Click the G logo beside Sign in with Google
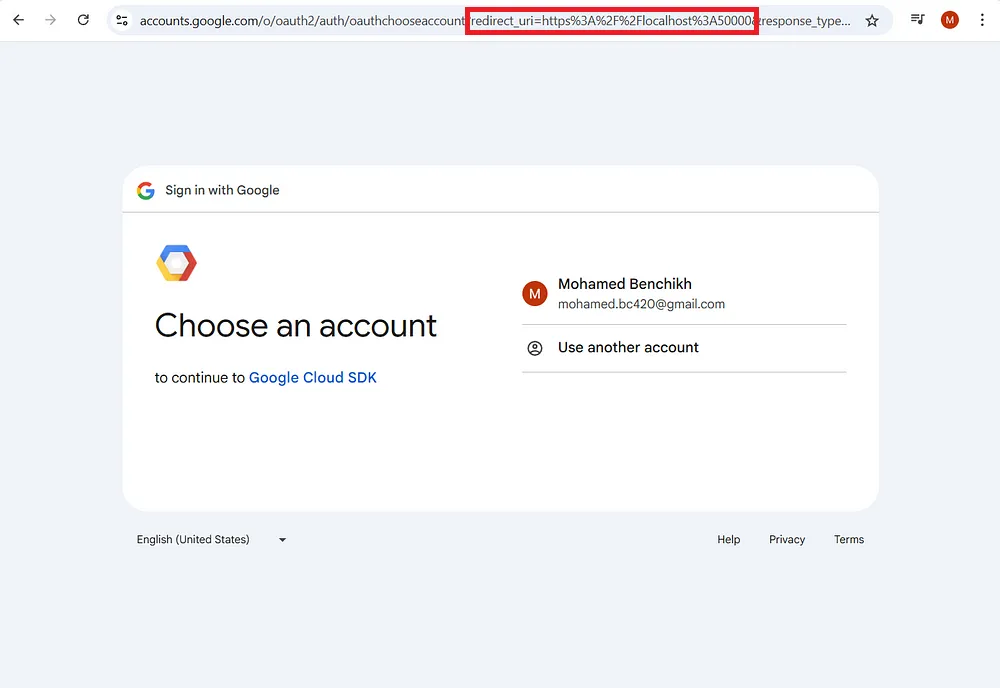The height and width of the screenshot is (688, 1000). pyautogui.click(x=145, y=190)
